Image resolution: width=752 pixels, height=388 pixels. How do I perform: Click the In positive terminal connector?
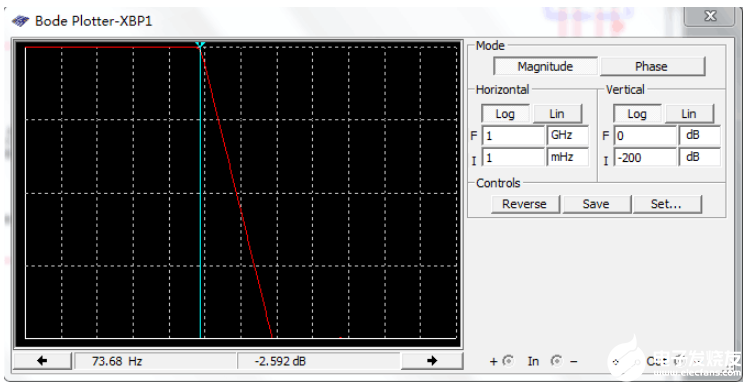click(x=508, y=360)
